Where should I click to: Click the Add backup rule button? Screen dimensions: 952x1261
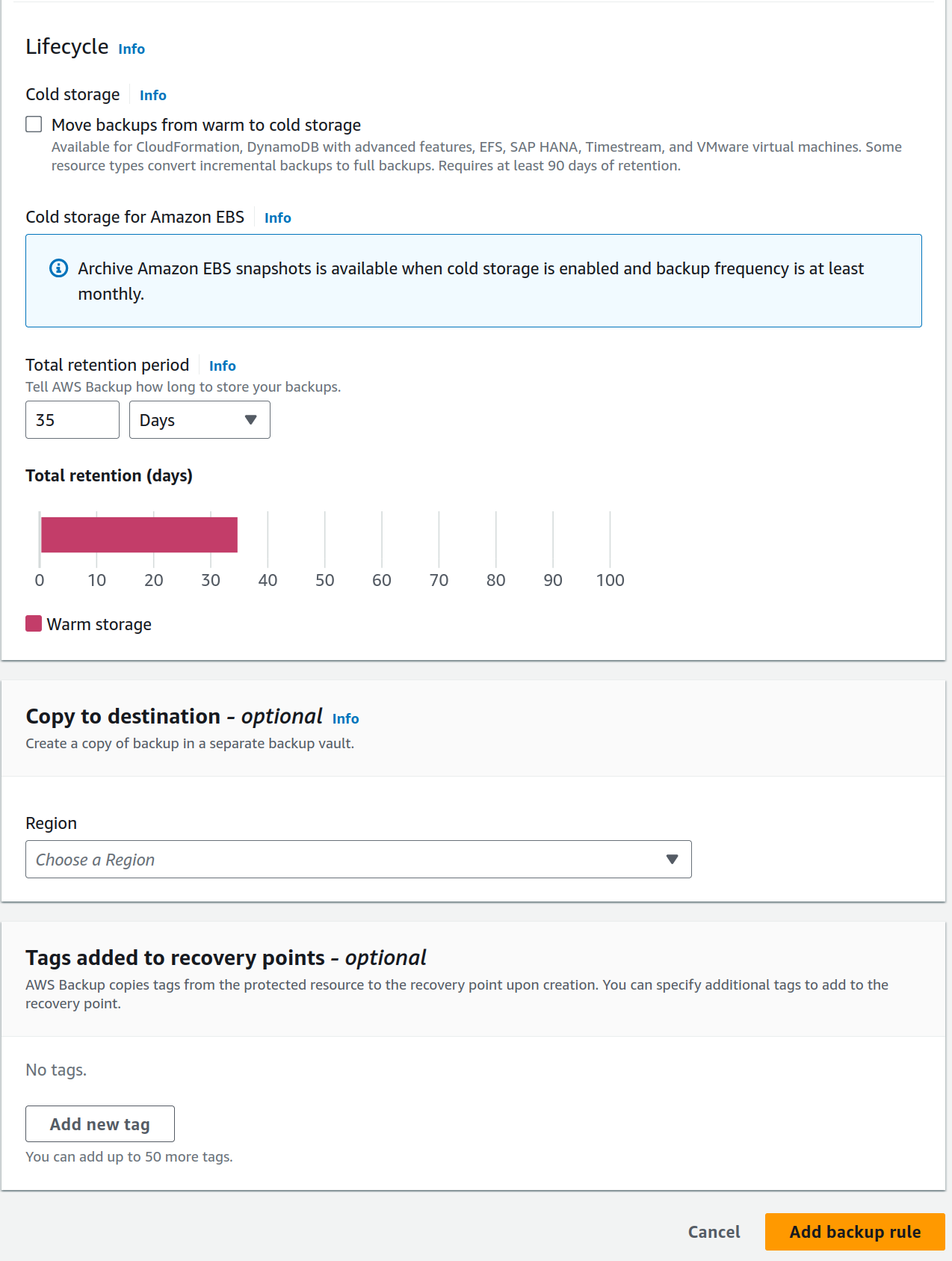(854, 1232)
